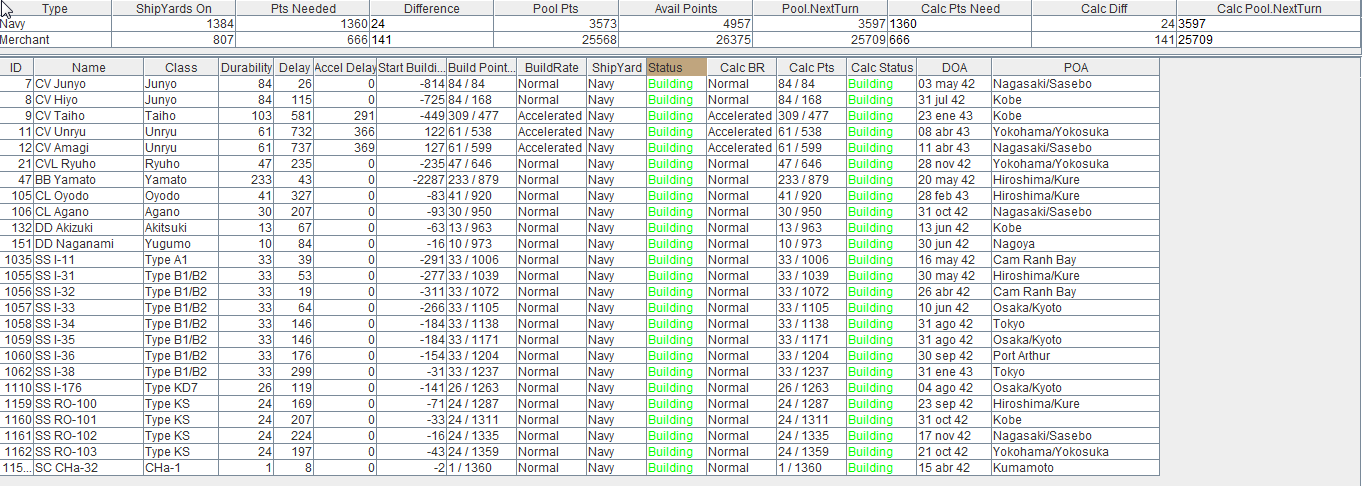1362x486 pixels.
Task: Click the SS I-11 name cell
Action: pos(88,260)
